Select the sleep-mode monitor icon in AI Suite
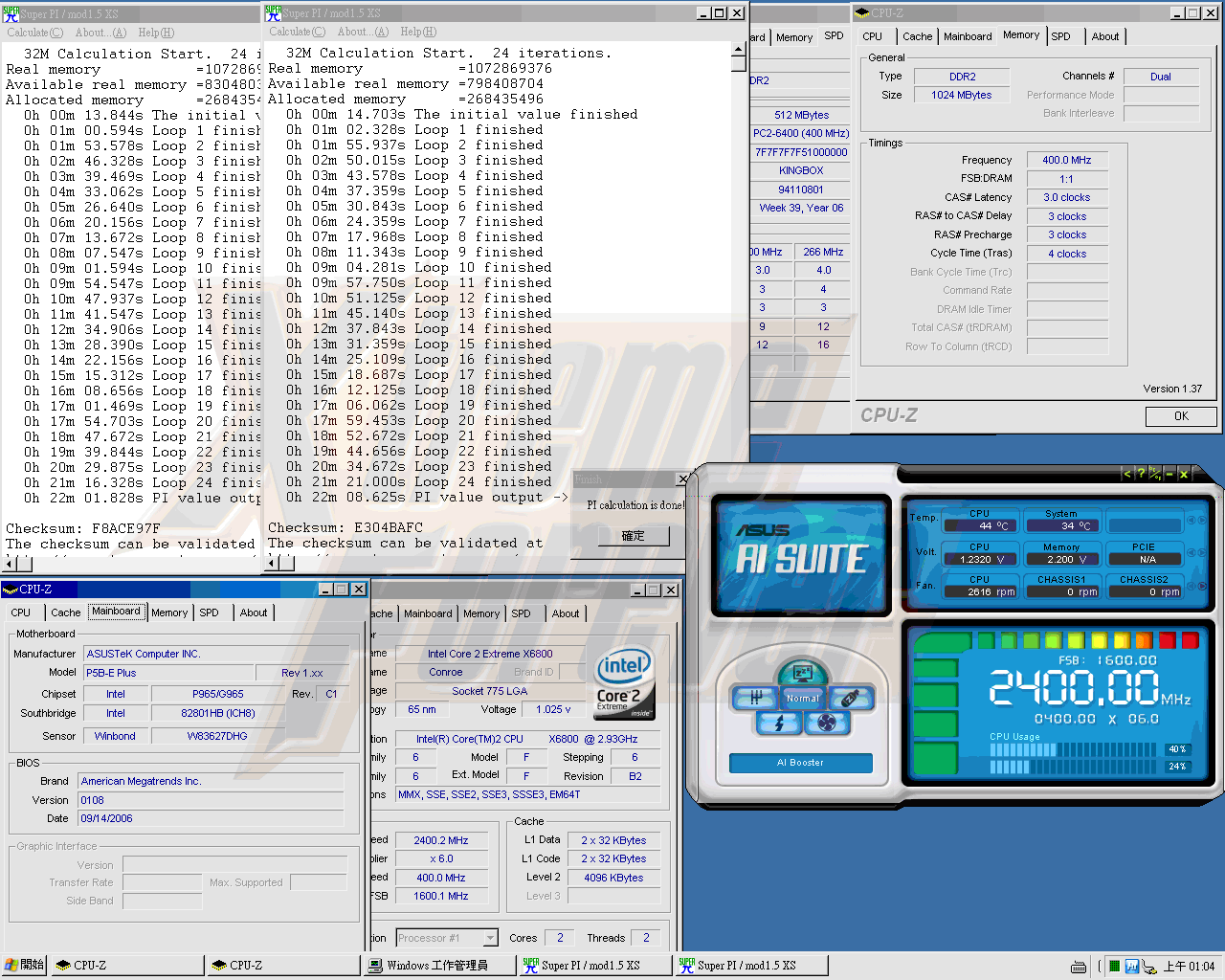 tap(802, 673)
